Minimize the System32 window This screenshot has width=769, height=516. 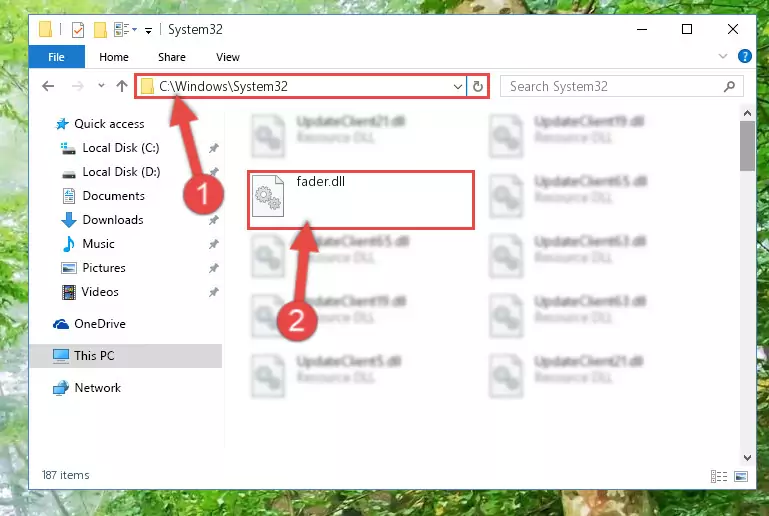click(641, 29)
